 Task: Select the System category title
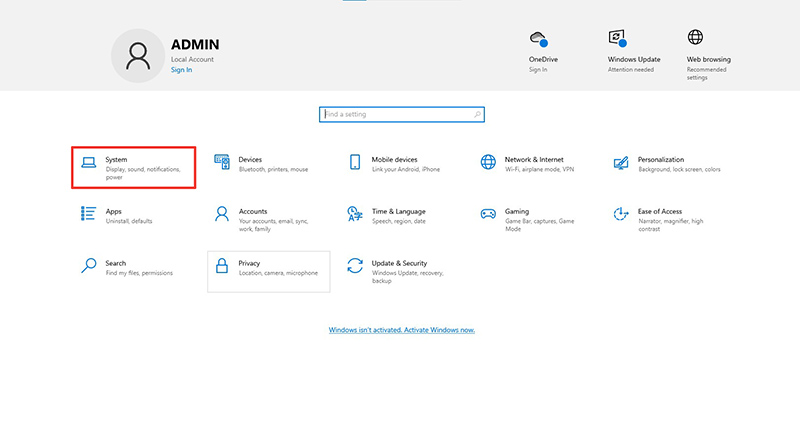[116, 160]
